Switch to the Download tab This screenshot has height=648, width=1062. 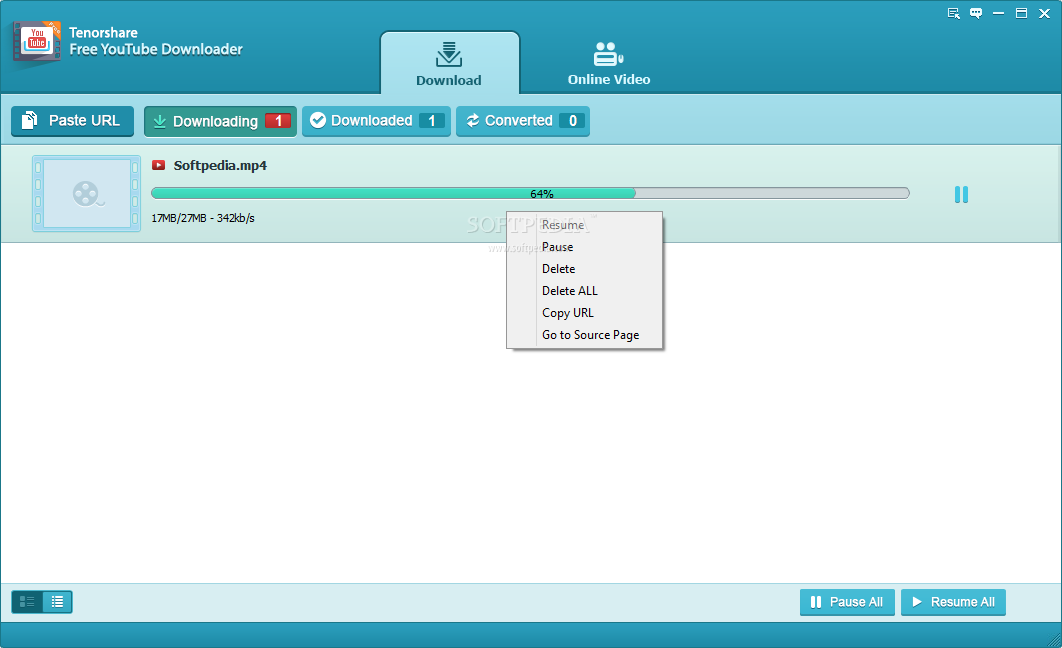coord(450,63)
